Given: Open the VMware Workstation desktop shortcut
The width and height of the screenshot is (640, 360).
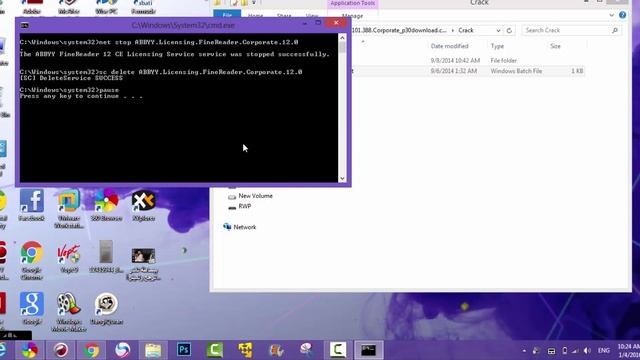Looking at the screenshot, I should (x=69, y=208).
